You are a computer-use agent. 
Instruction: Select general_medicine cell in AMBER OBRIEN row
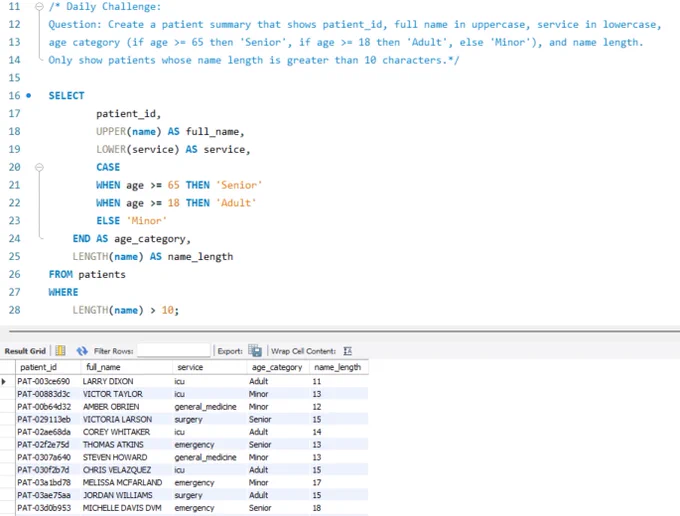coord(205,407)
